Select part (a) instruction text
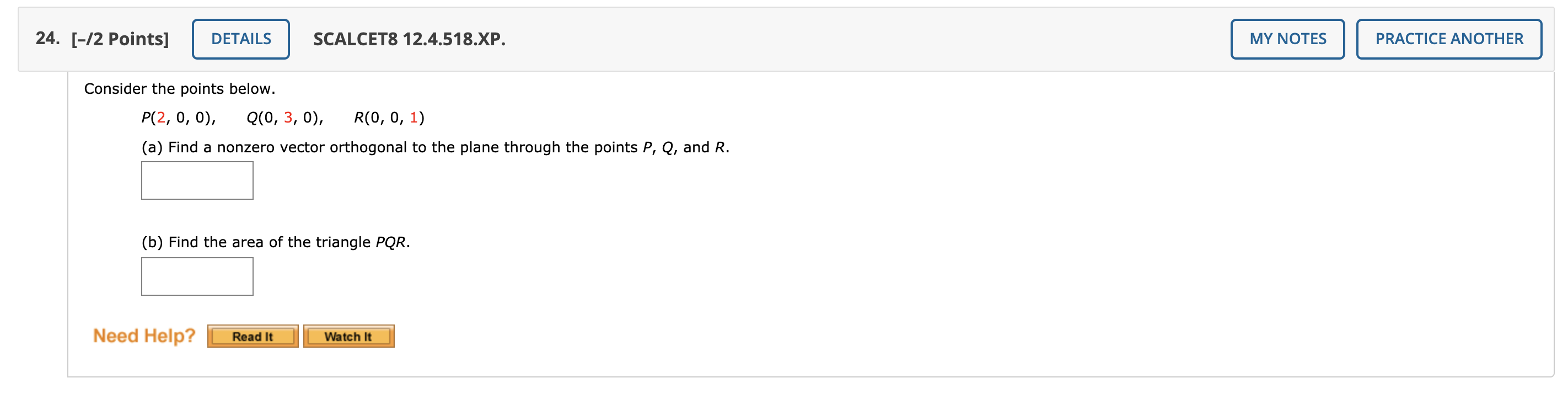This screenshot has width=1568, height=415. 435,146
